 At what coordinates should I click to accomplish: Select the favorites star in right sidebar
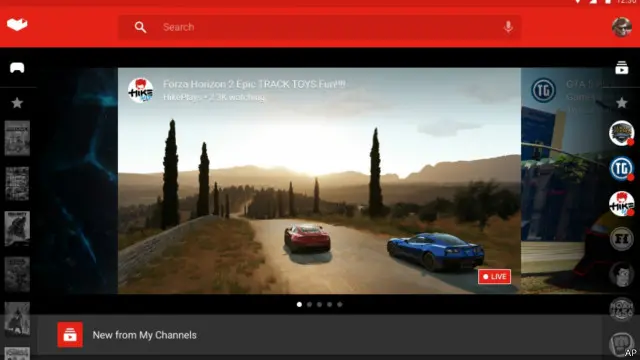click(622, 103)
